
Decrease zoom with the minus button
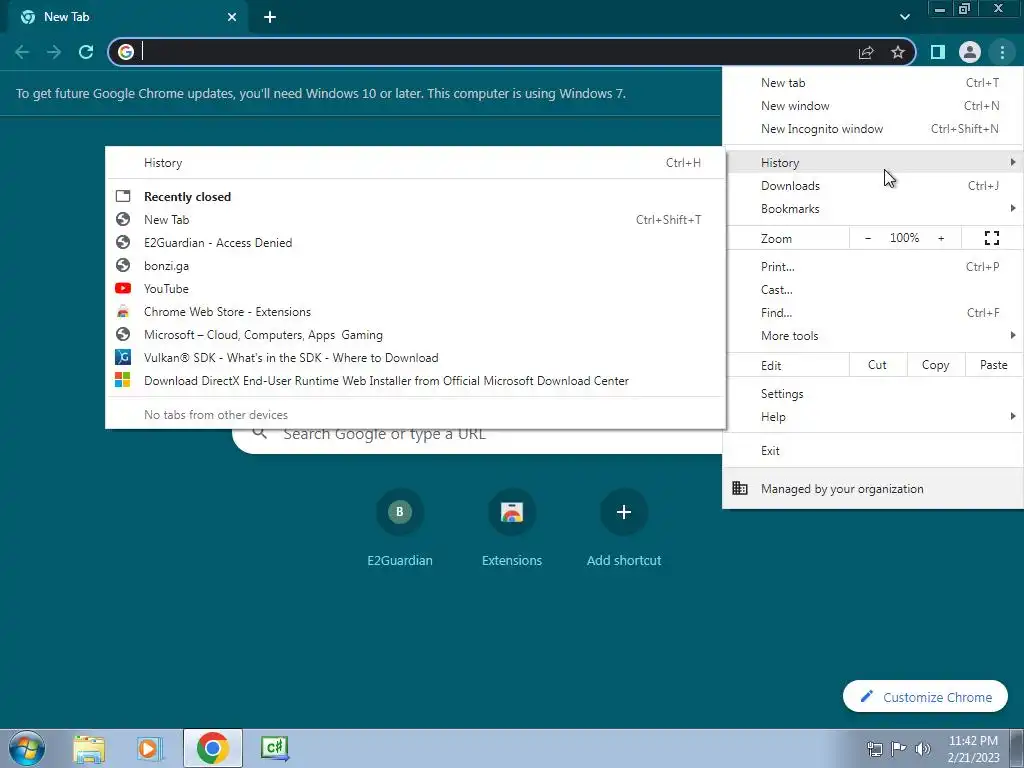tap(868, 238)
